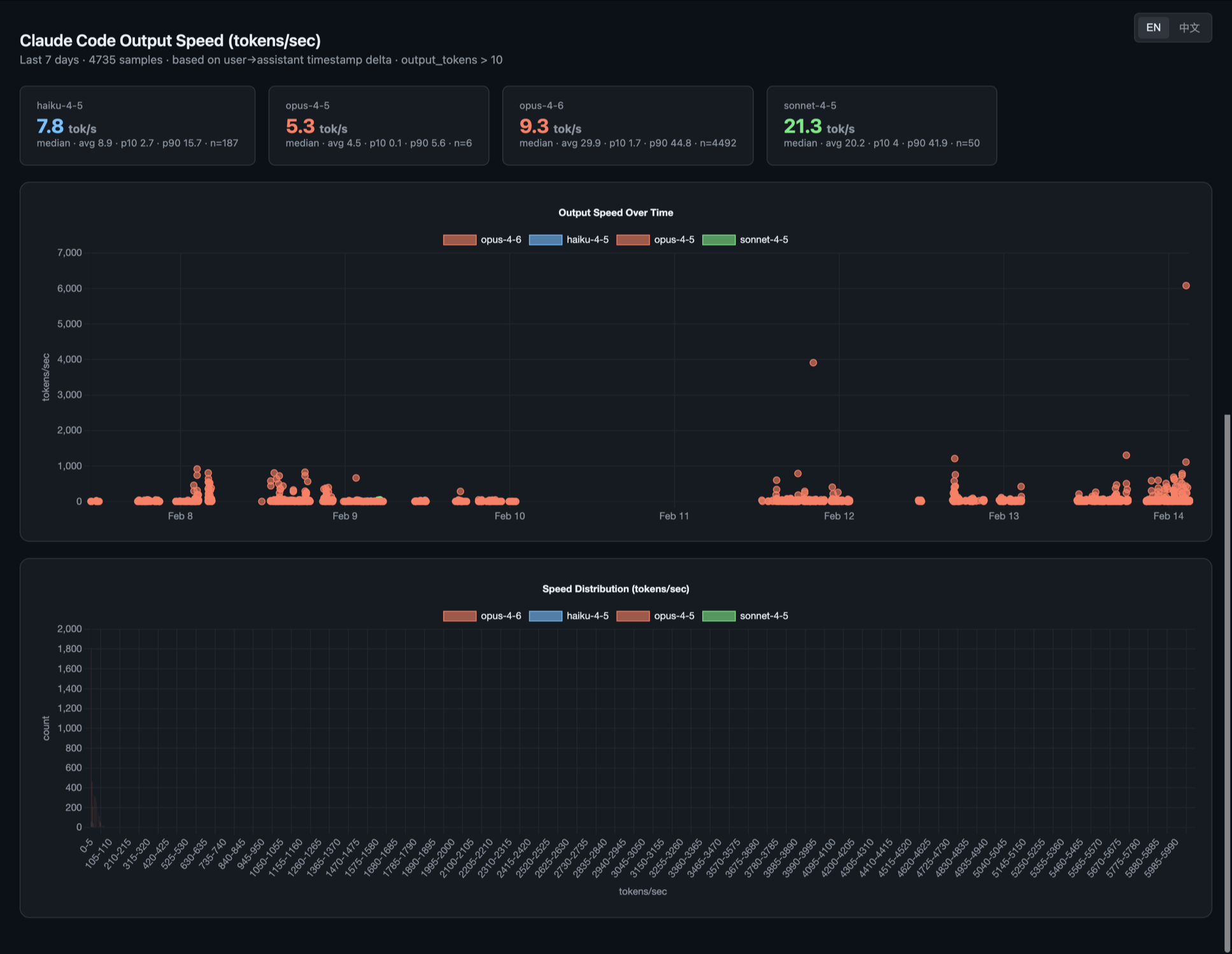
Task: Toggle opus-4-6 legend in Output Speed chart
Action: coord(482,240)
